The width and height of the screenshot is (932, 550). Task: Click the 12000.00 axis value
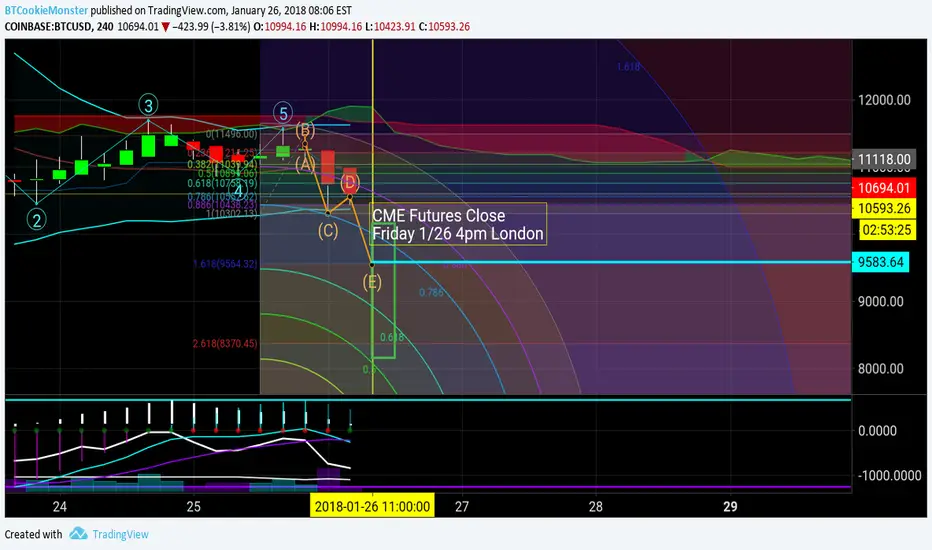tap(884, 100)
